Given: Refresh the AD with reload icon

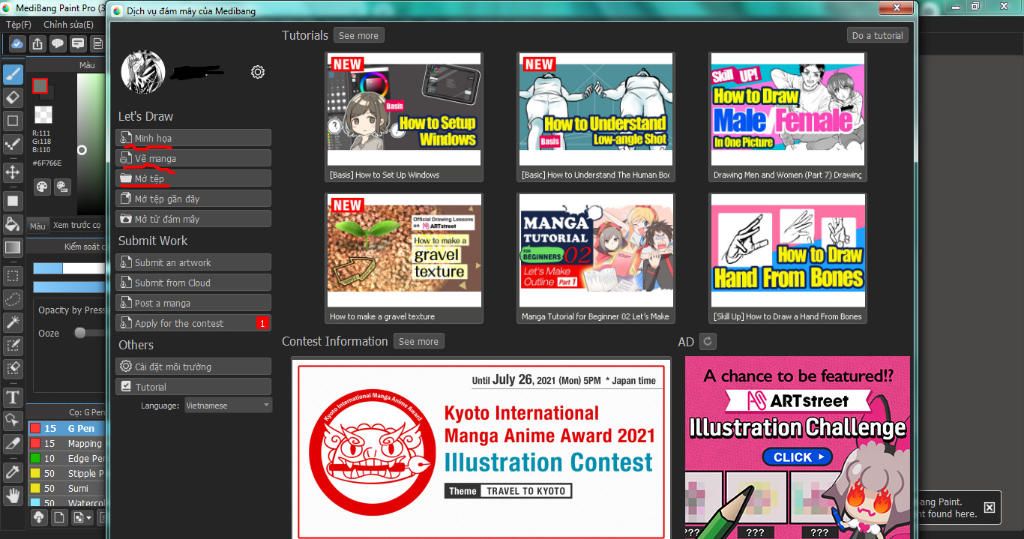Looking at the screenshot, I should pos(707,341).
